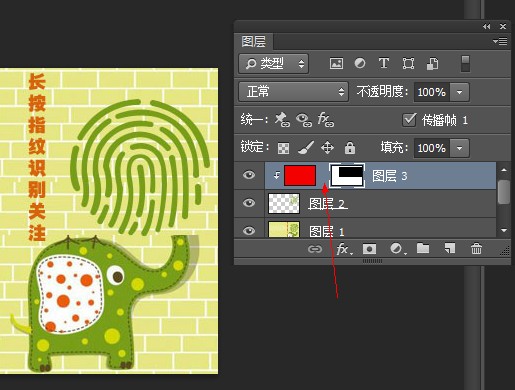Click the create new layer icon
The height and width of the screenshot is (390, 515).
450,248
